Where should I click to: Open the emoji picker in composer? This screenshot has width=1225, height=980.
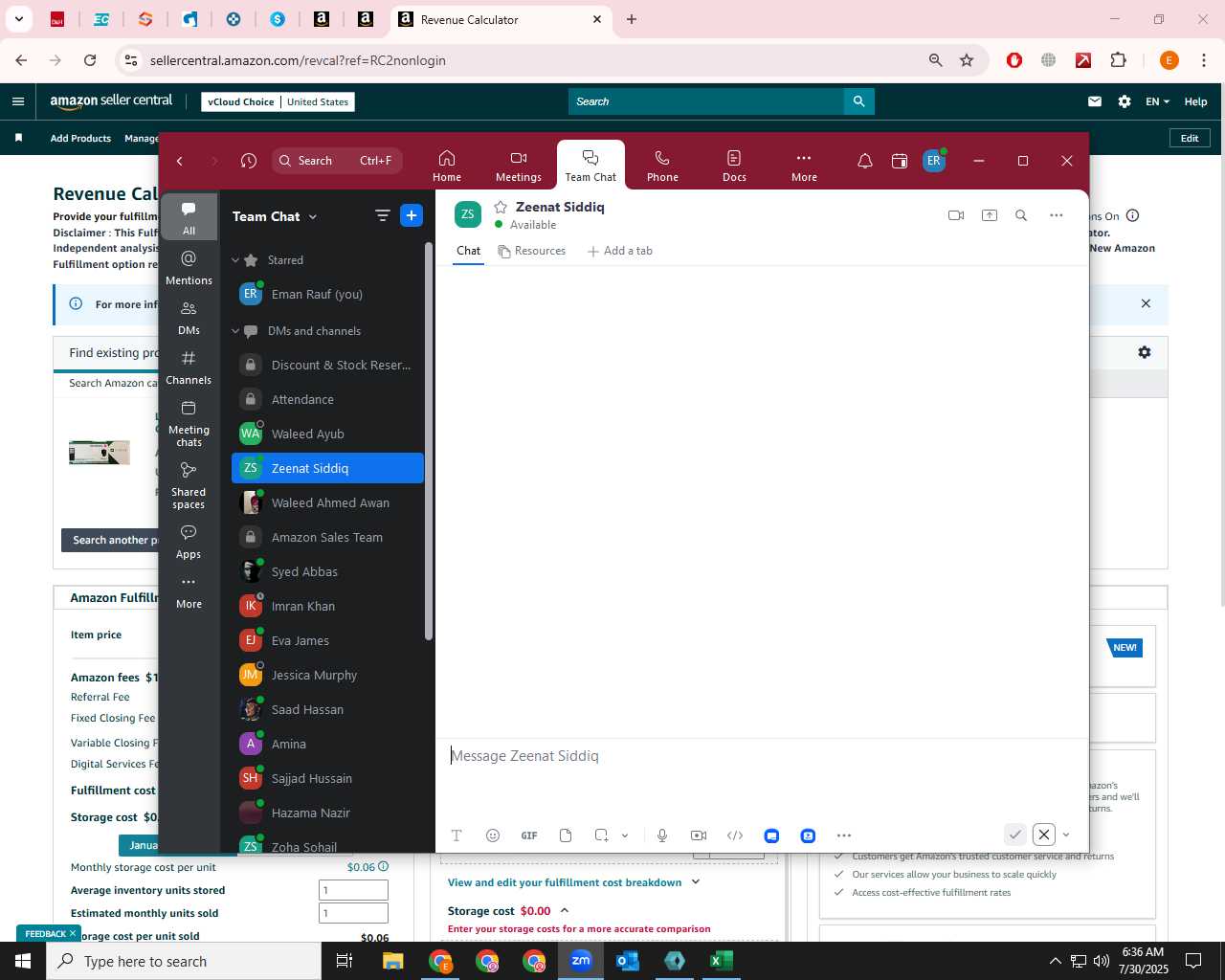493,835
